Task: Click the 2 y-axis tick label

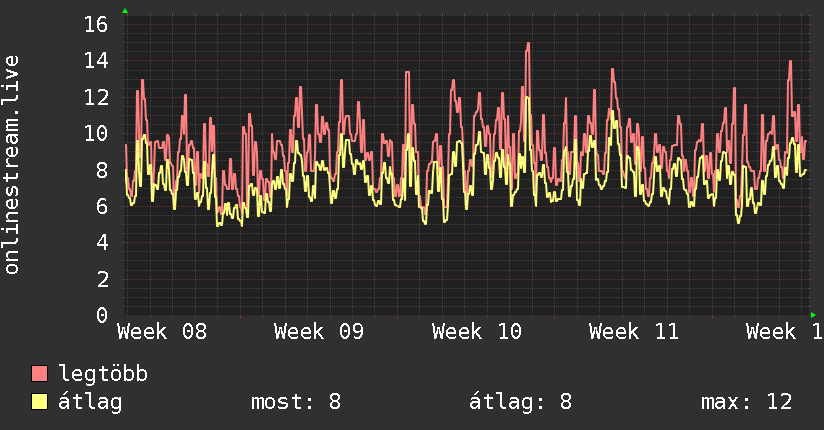Action: coord(102,279)
